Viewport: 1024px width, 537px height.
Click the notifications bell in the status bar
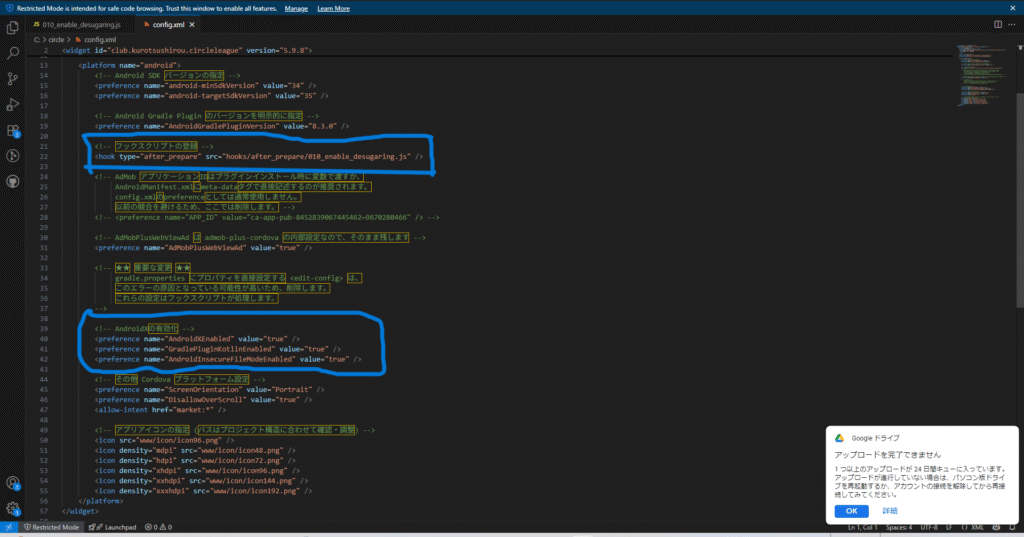click(1012, 527)
